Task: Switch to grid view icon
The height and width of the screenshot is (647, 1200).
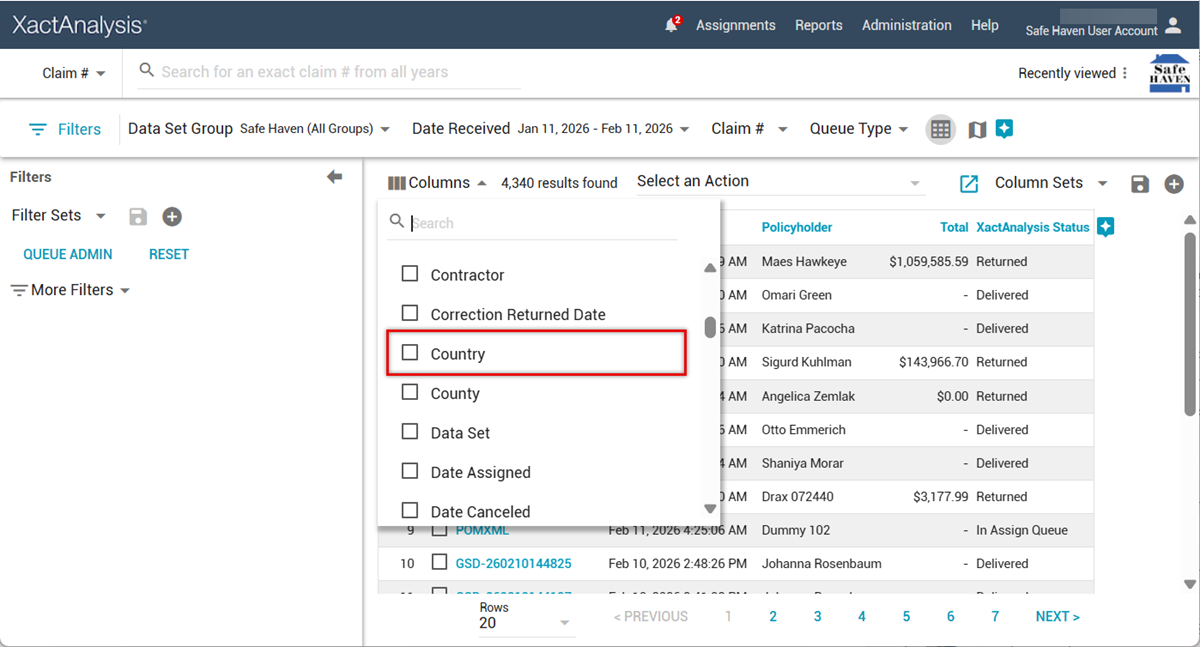Action: pyautogui.click(x=940, y=129)
